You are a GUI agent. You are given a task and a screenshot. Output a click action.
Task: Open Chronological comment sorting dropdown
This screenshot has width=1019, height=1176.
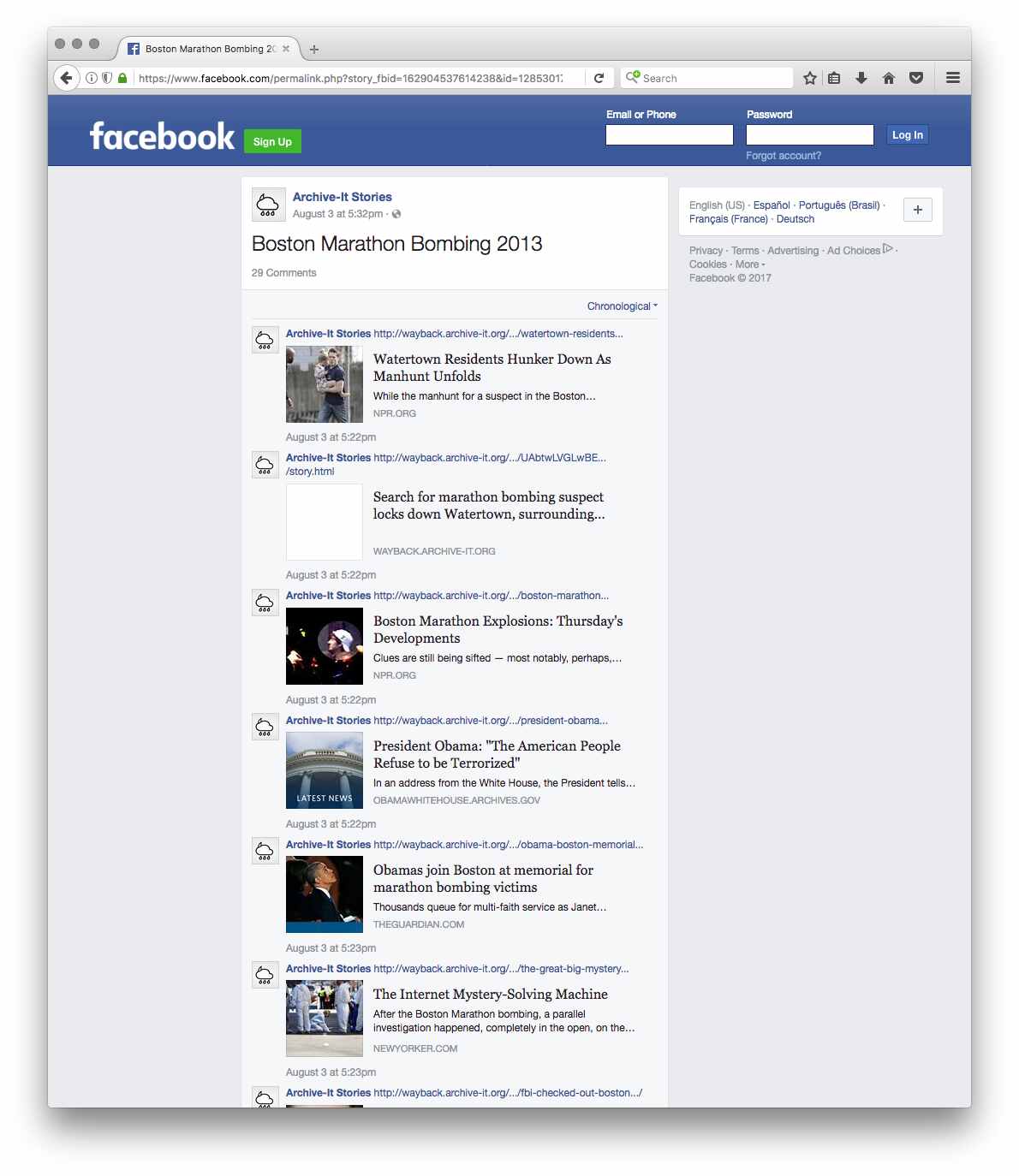623,306
